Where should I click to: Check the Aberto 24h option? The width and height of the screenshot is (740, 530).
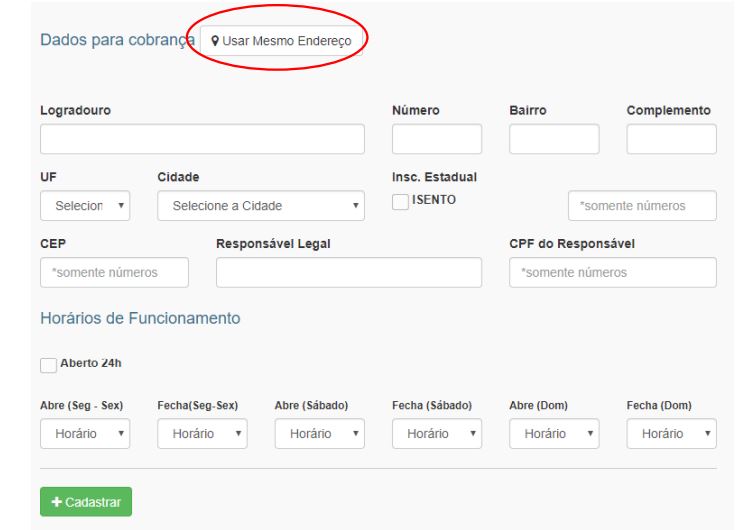(48, 364)
